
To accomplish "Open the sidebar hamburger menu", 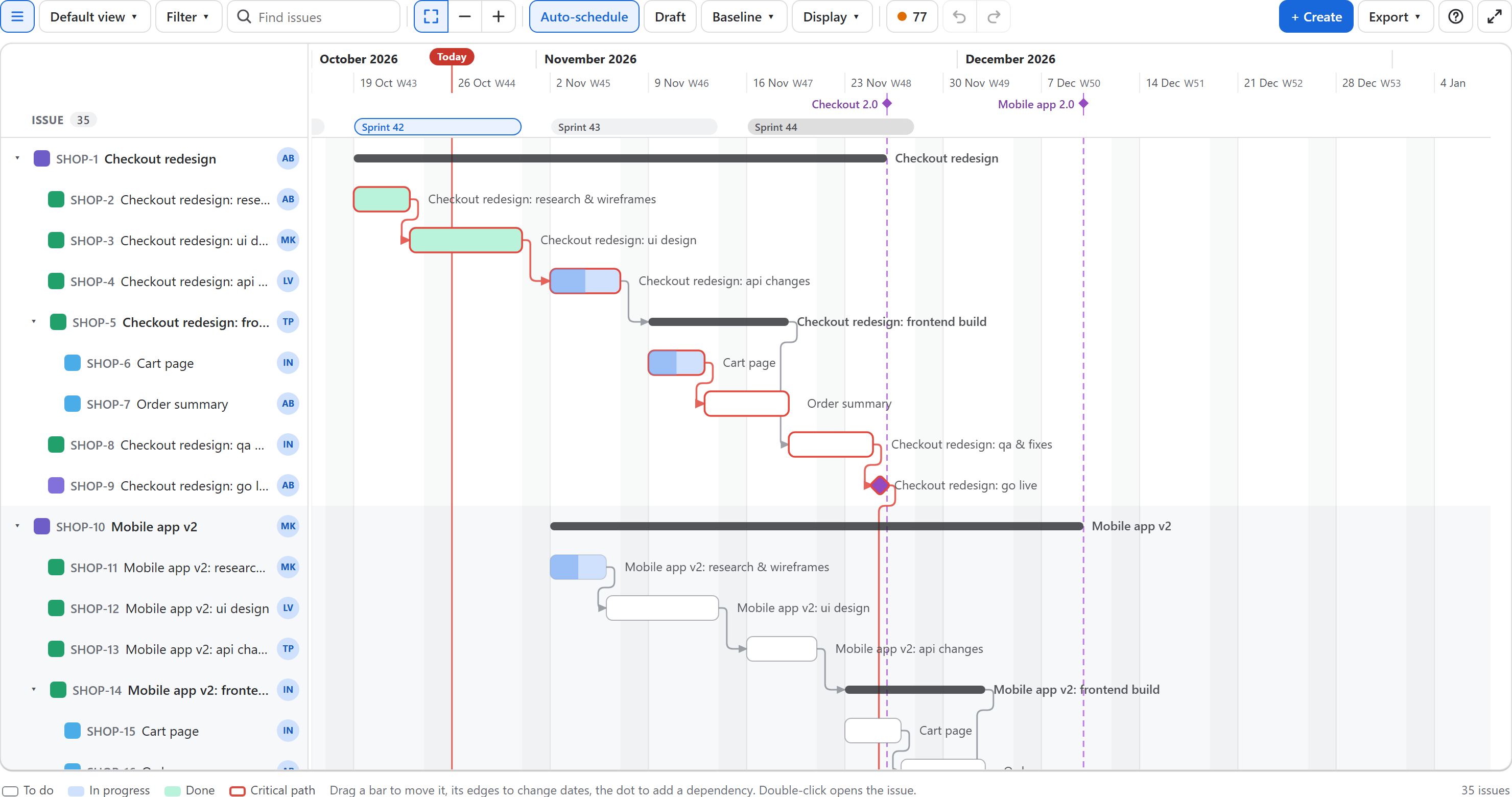I will pos(17,16).
